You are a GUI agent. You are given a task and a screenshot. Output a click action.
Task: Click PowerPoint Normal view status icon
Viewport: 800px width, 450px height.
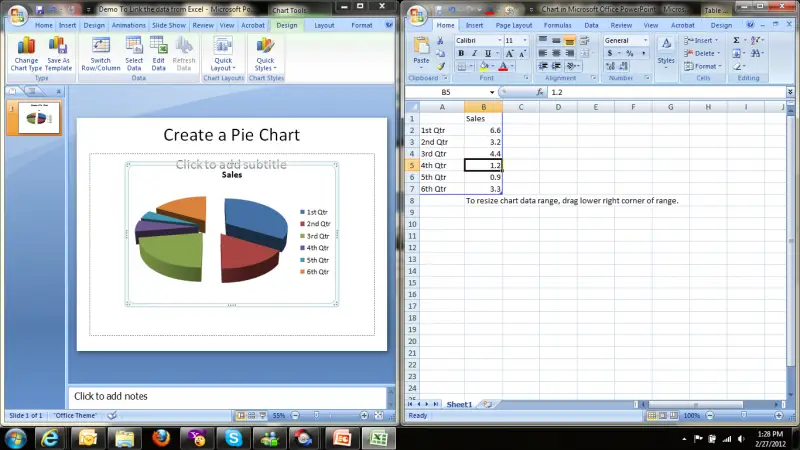[240, 415]
